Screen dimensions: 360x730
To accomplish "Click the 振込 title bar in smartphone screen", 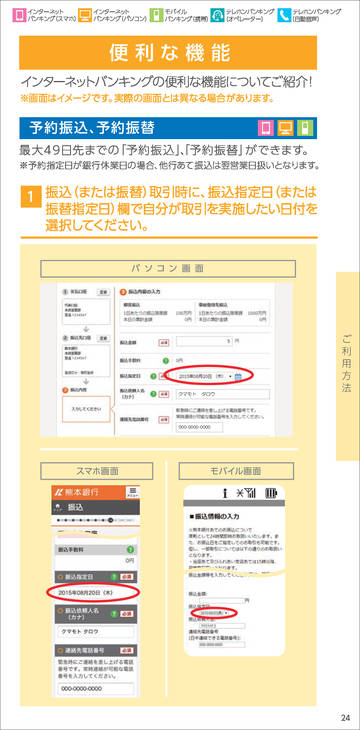I will (x=96, y=508).
